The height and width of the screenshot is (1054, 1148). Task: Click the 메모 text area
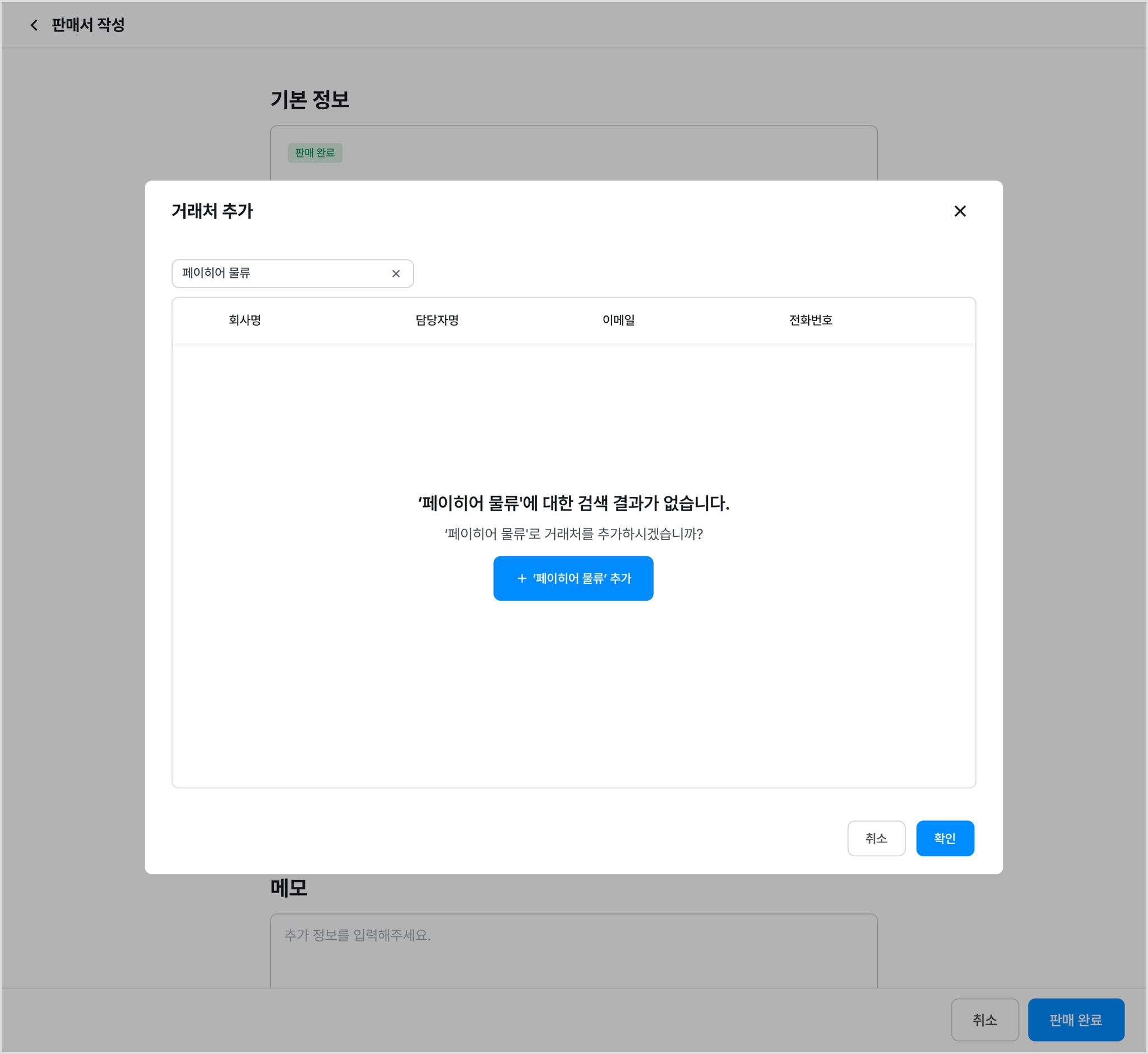pos(573,951)
